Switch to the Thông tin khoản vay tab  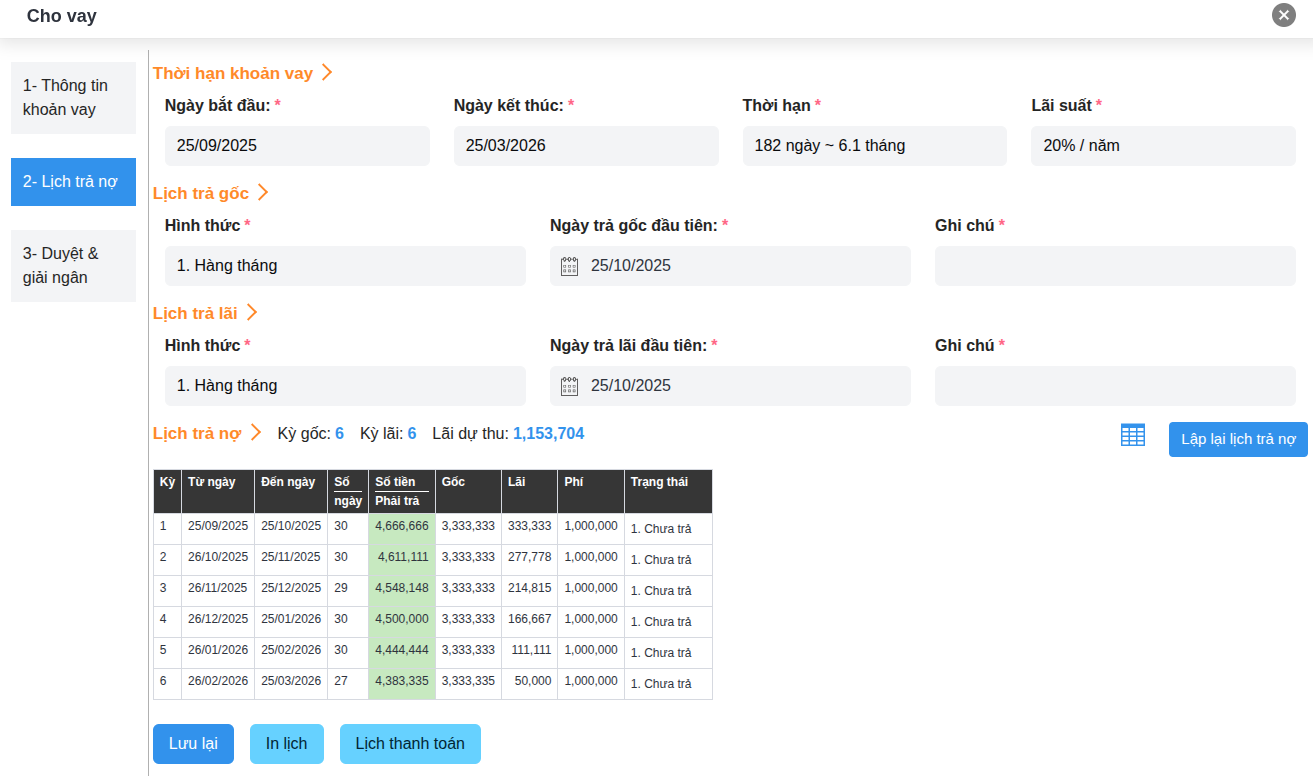click(73, 98)
